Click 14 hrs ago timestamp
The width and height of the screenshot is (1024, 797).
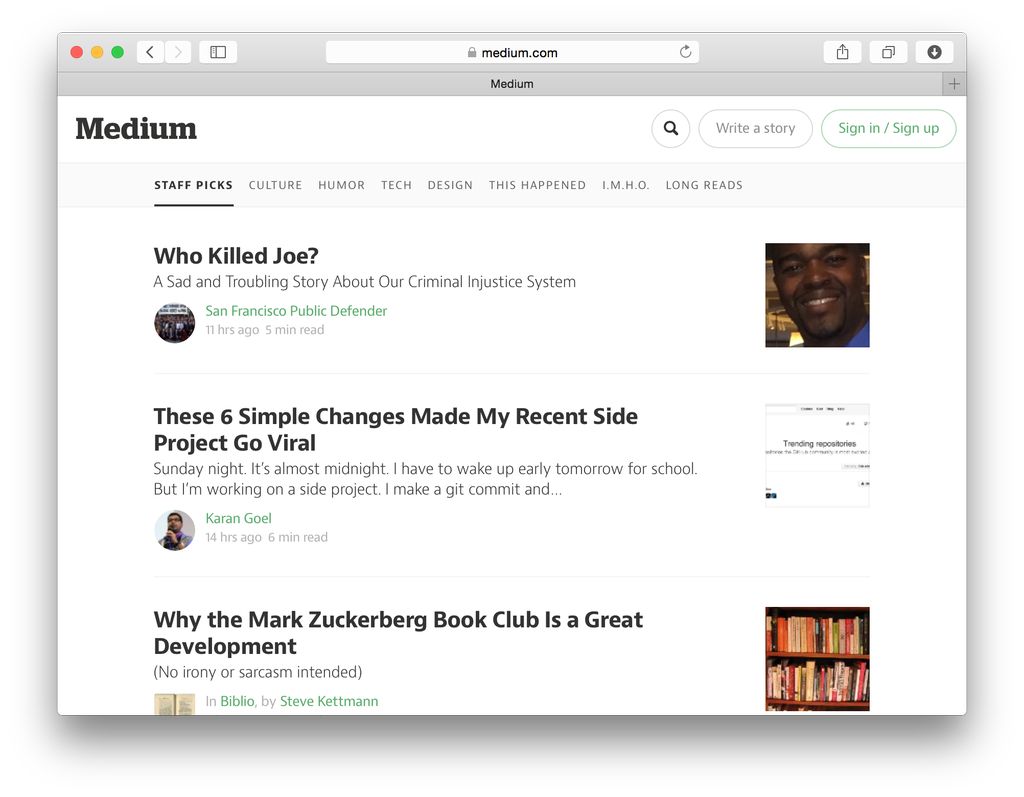(x=233, y=538)
